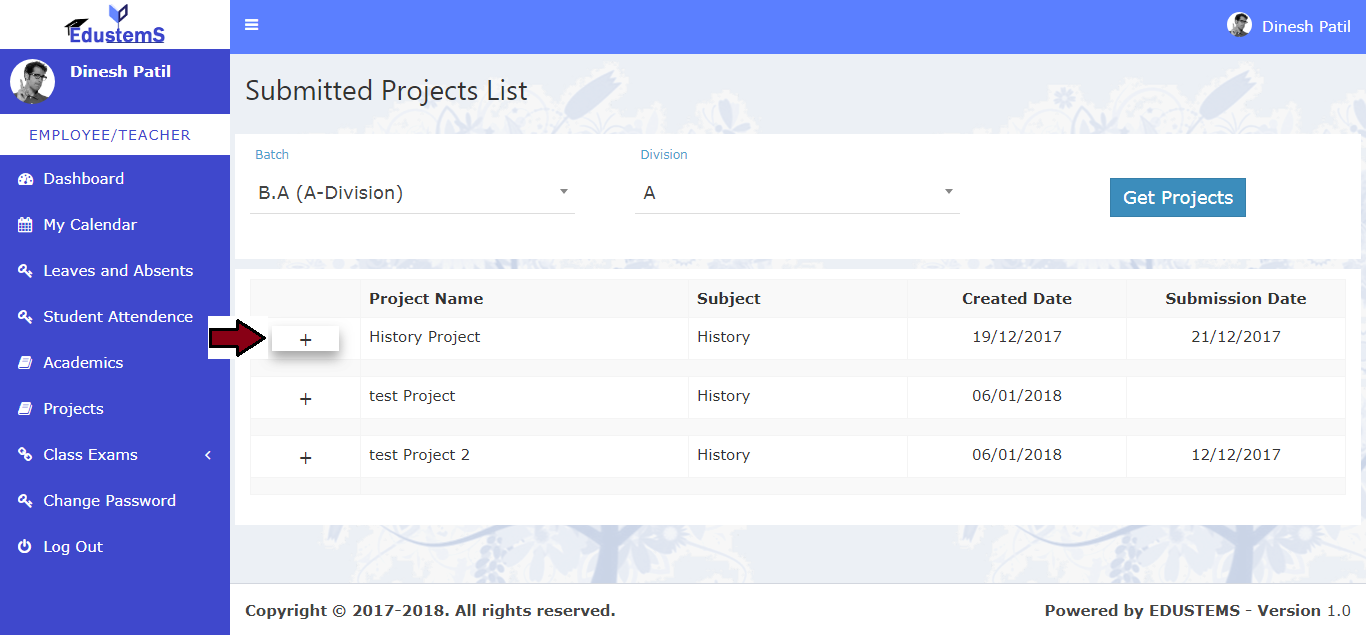Expand the Class Exams submenu

pos(115,455)
